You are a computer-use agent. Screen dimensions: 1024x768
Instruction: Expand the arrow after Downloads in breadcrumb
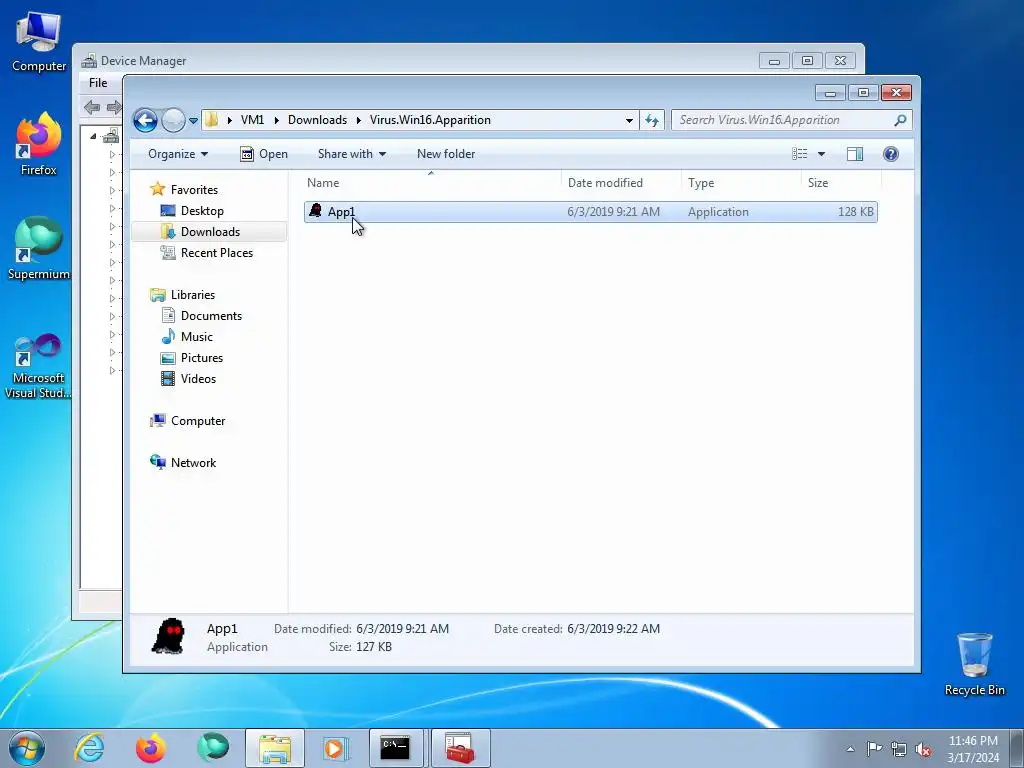coord(359,120)
